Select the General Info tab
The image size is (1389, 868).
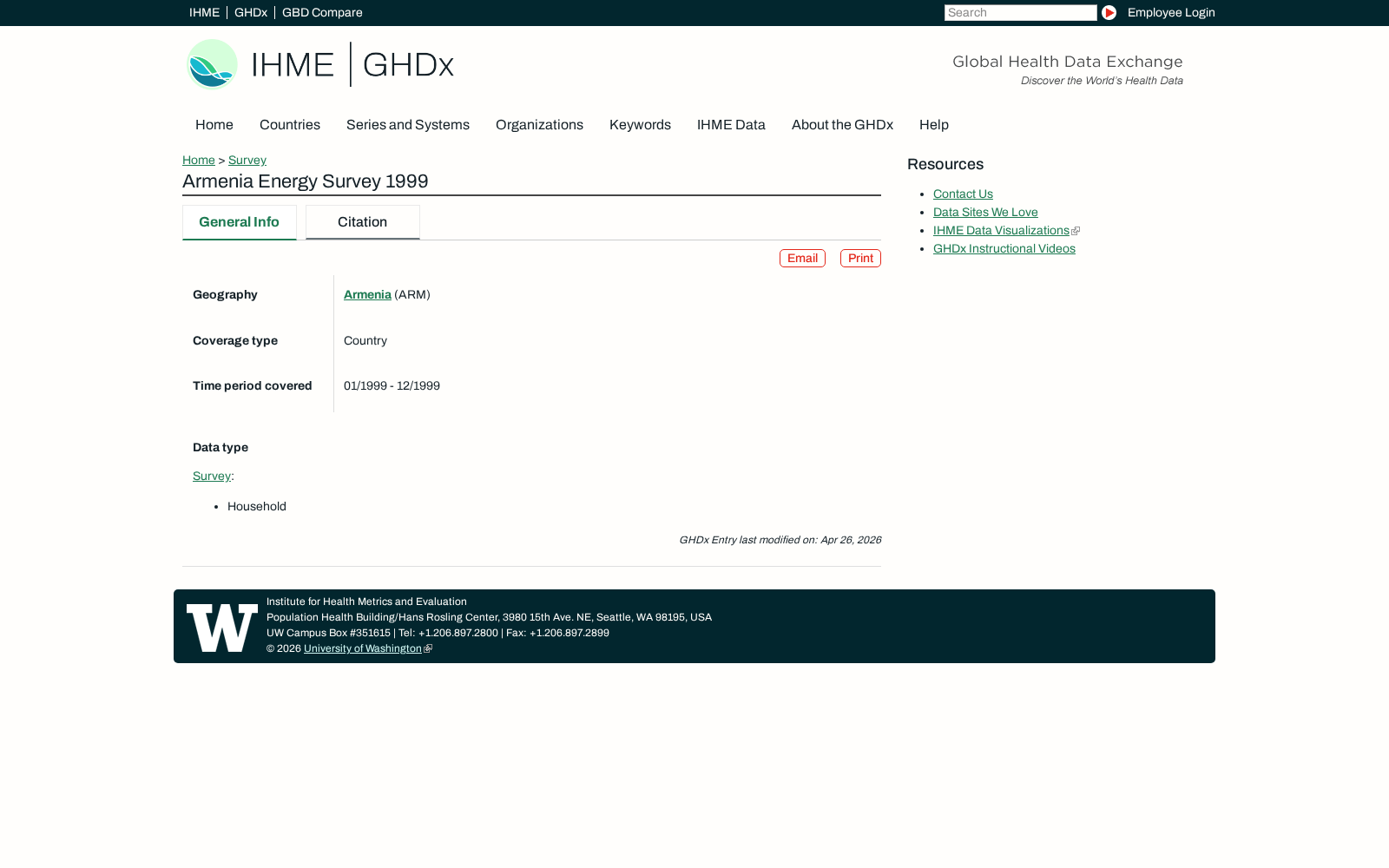click(240, 222)
